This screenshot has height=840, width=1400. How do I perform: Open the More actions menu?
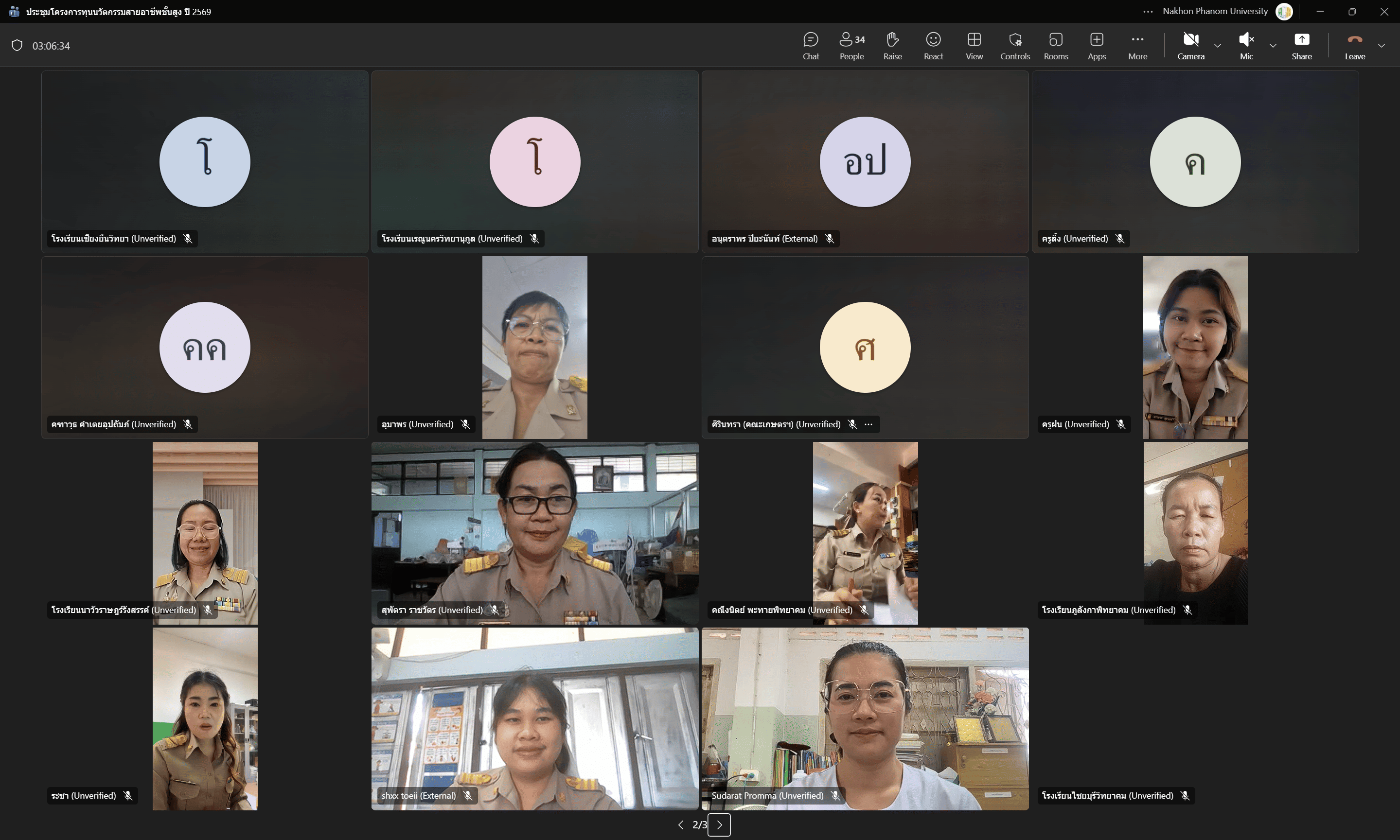(1137, 45)
